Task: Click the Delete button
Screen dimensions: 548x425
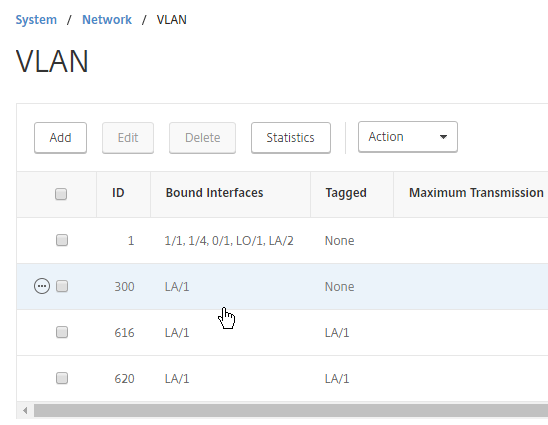Action: [202, 138]
